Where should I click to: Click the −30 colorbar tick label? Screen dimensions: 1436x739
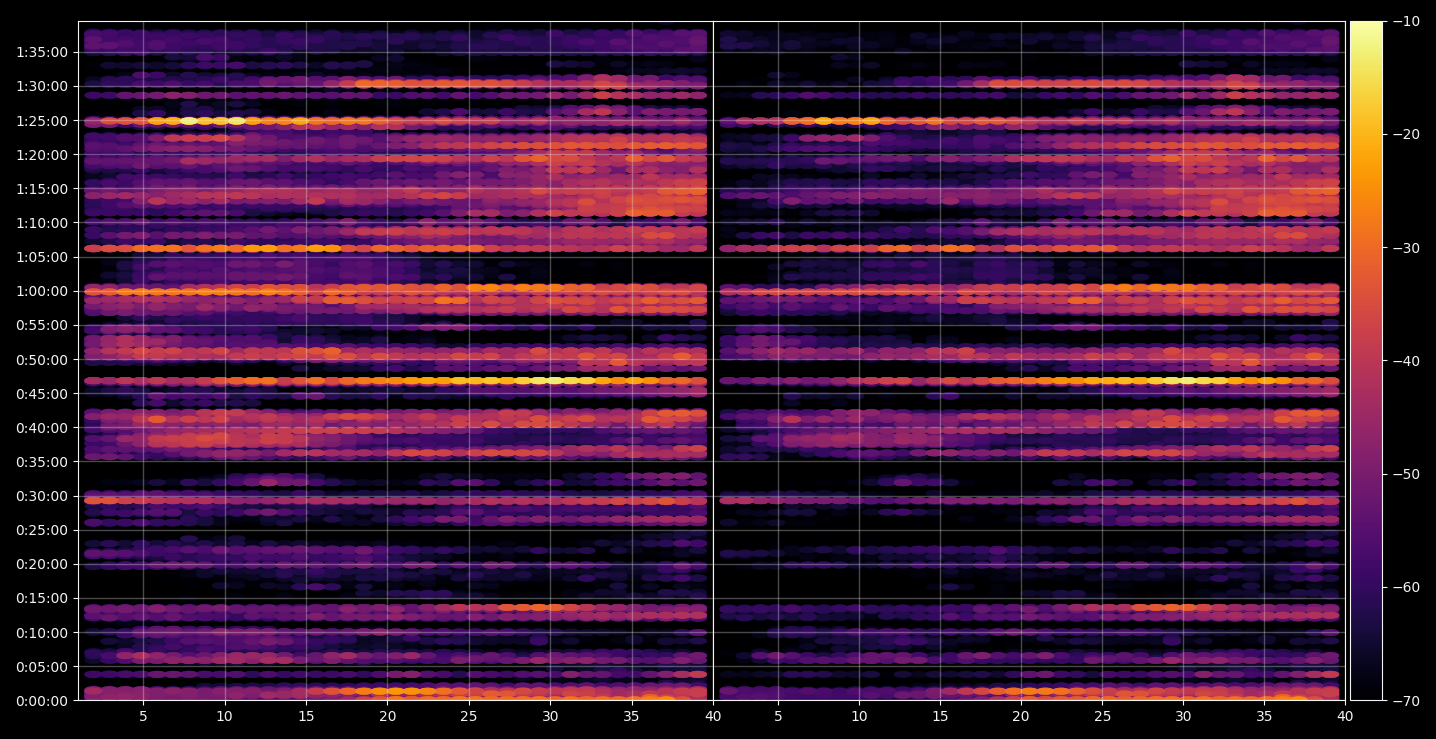(x=1405, y=248)
